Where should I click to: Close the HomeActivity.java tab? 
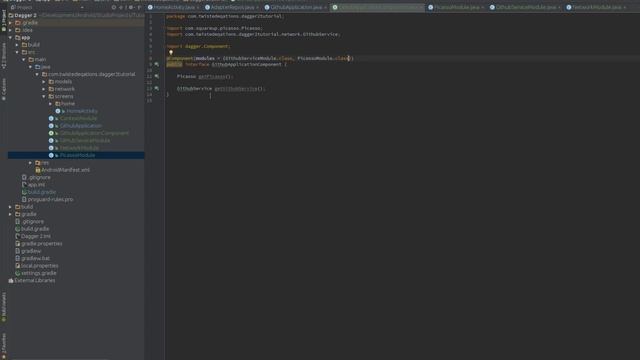198,8
